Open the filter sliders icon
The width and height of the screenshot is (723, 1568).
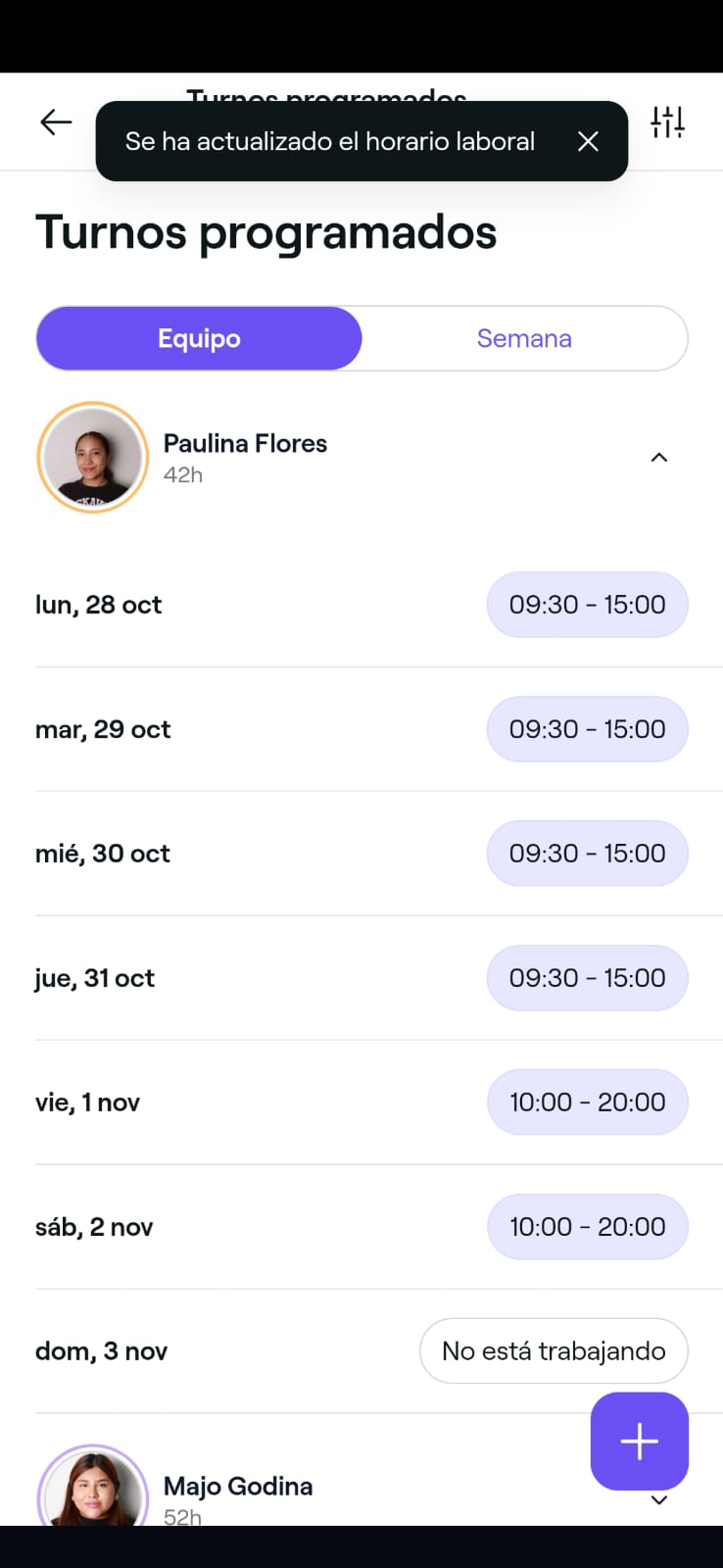coord(667,122)
